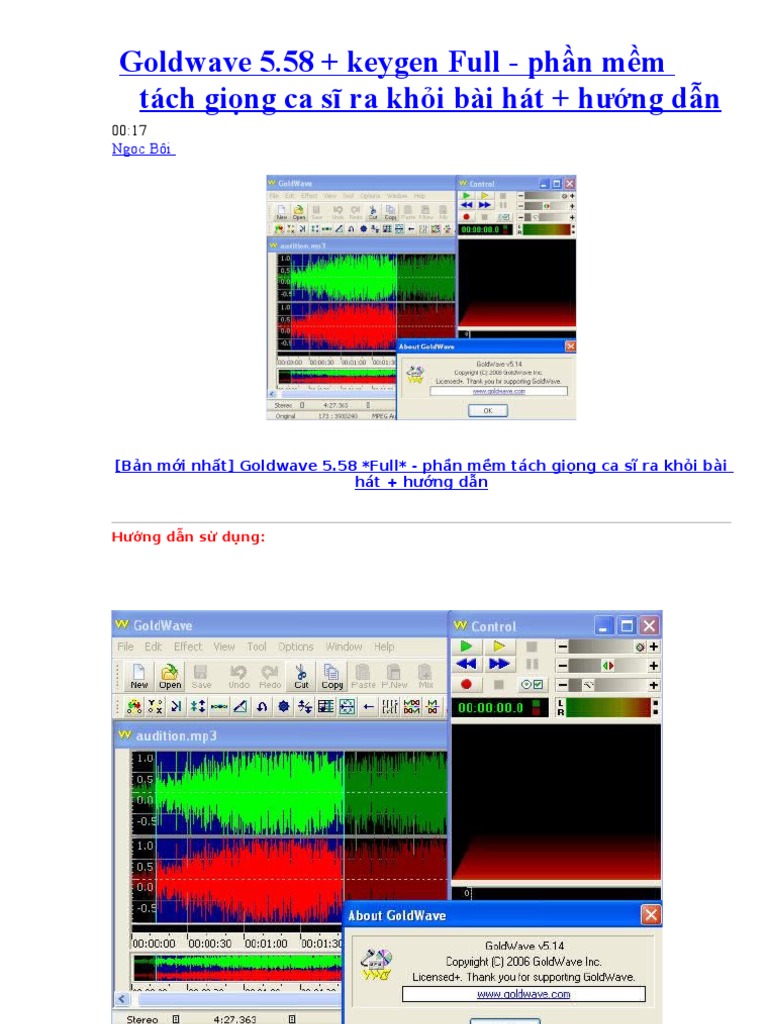Click the speed slider in Control window
Image resolution: width=768 pixels, height=1024 pixels.
pos(607,685)
